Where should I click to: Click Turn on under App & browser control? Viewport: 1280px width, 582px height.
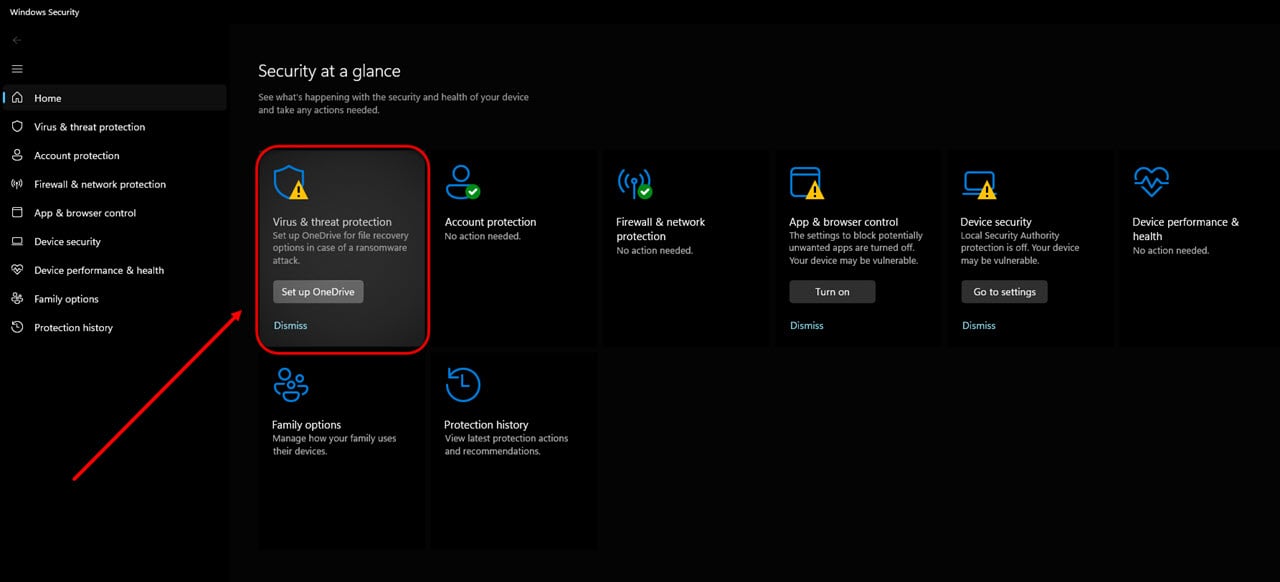point(832,292)
